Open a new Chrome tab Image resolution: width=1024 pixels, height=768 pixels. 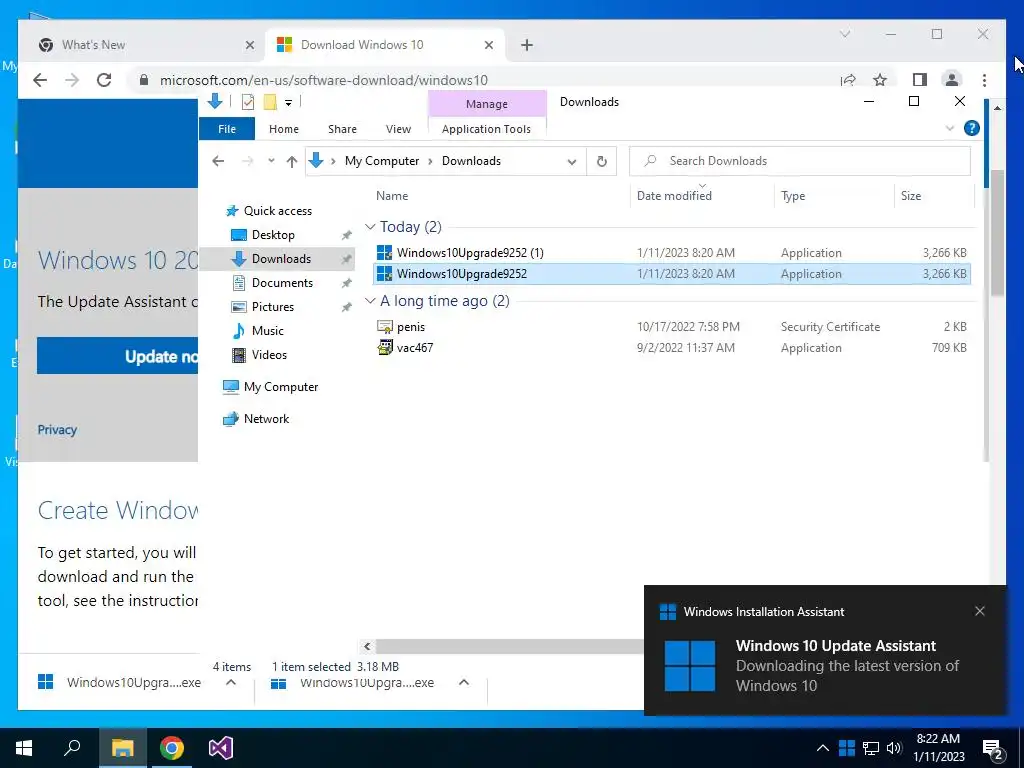coord(527,44)
